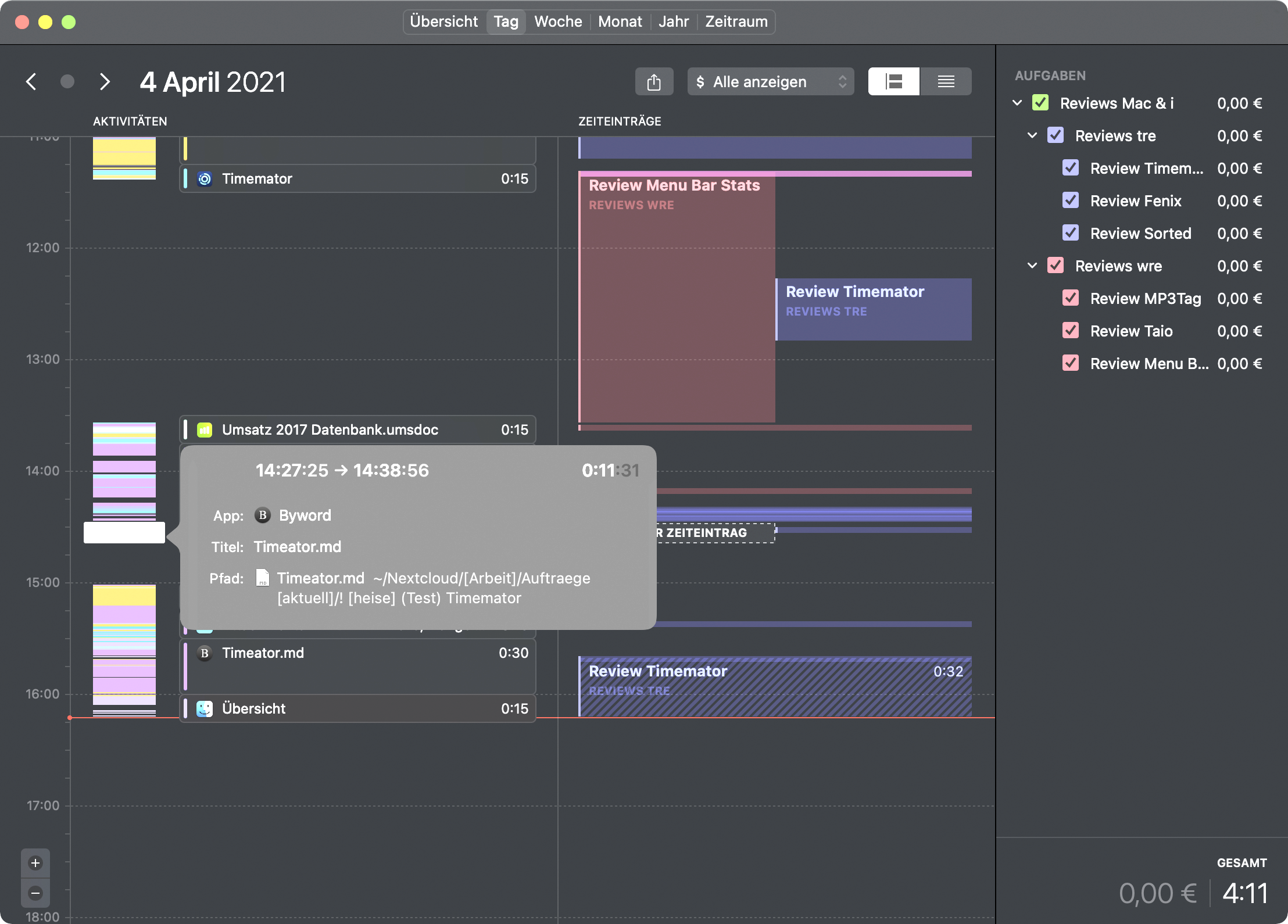Toggle Reviews Mac & i checkbox
This screenshot has width=1288, height=924.
[1040, 103]
